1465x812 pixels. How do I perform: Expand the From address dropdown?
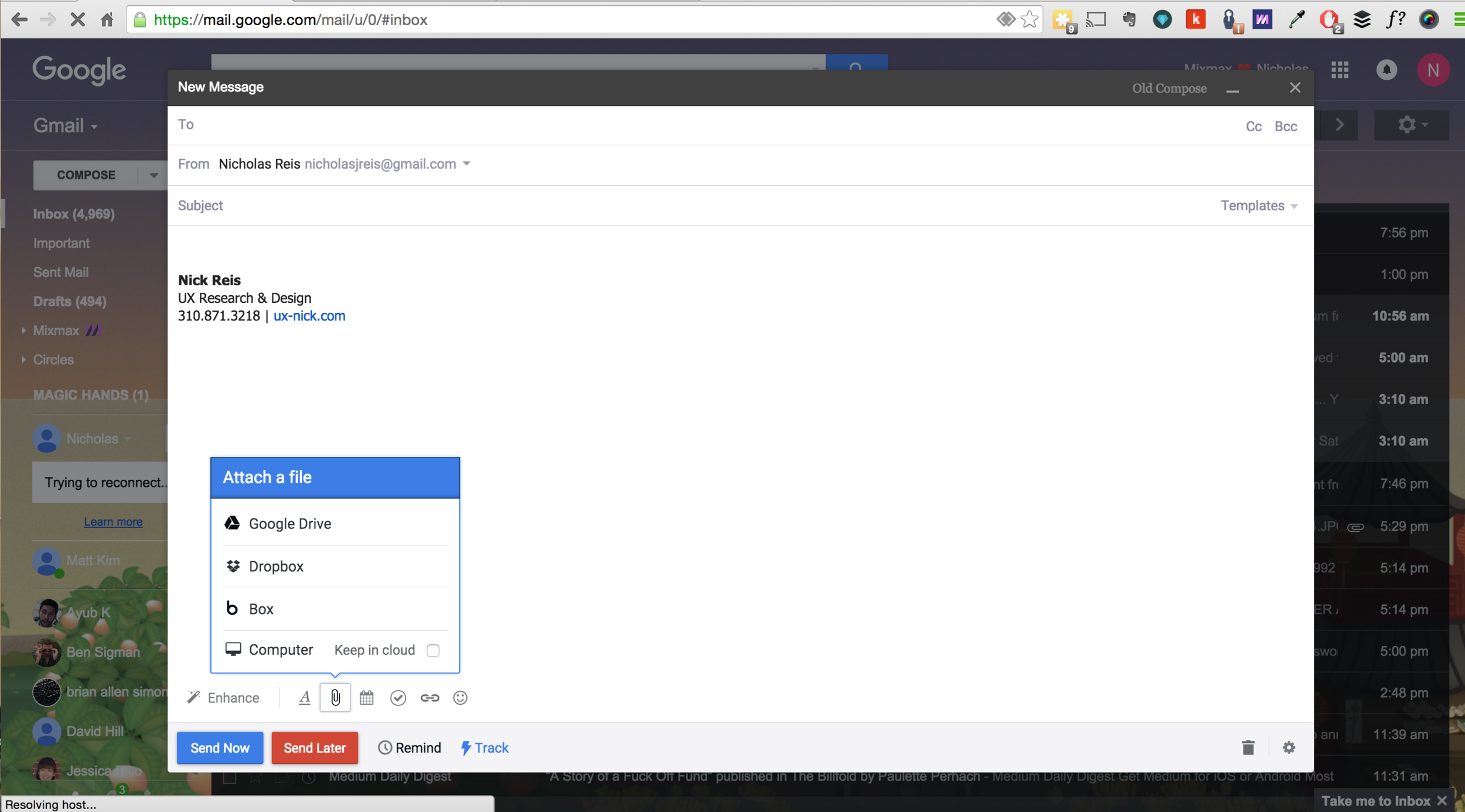click(x=466, y=163)
